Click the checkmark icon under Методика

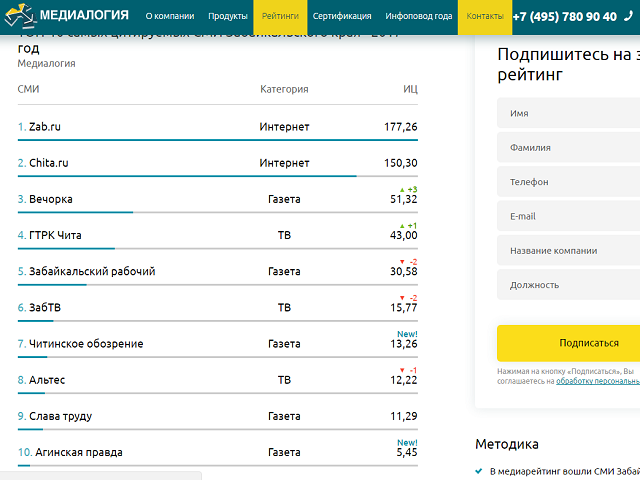coord(479,471)
